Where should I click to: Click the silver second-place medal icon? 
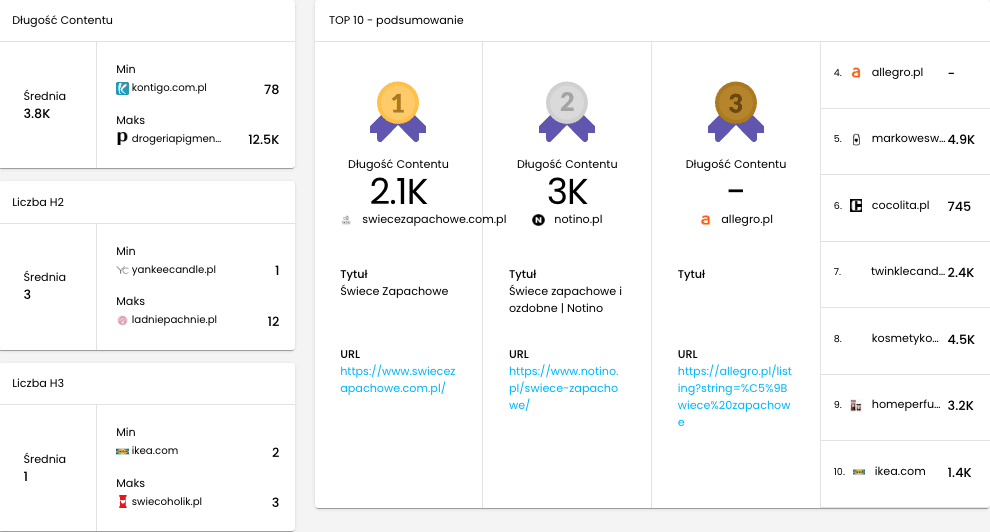pos(567,112)
